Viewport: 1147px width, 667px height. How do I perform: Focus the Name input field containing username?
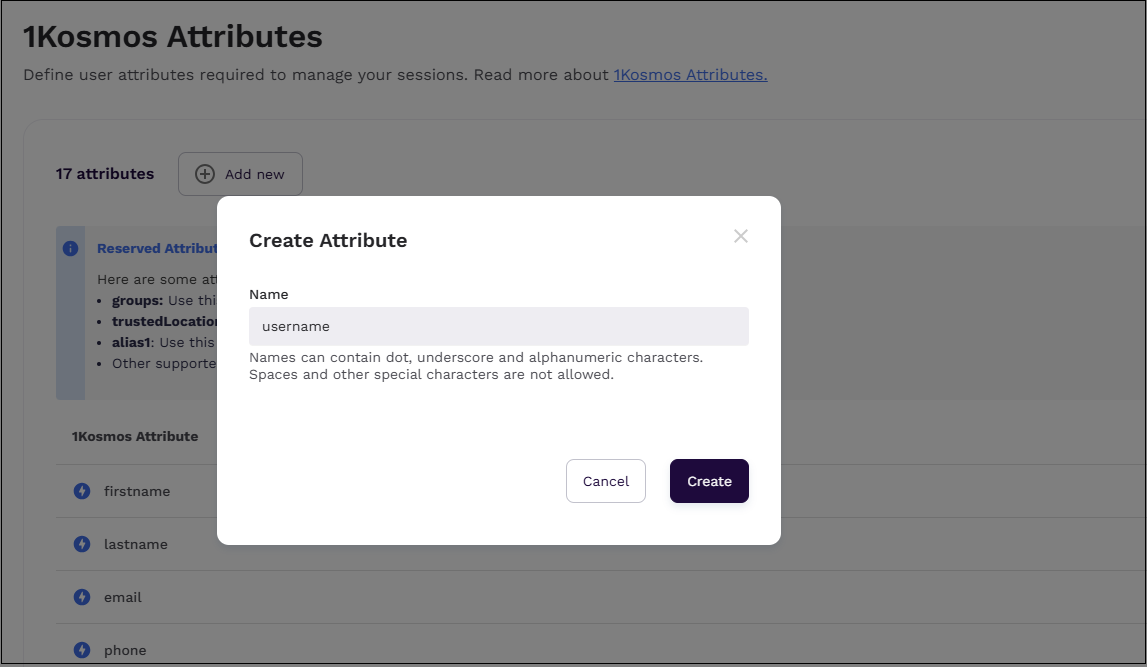point(498,326)
